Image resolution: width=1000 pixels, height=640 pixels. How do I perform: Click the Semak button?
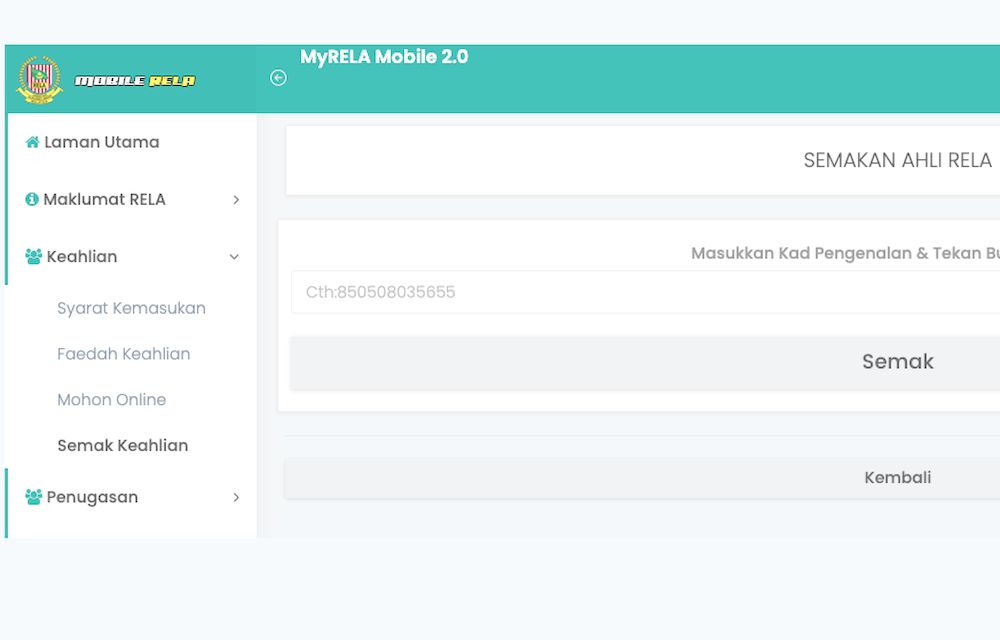(x=645, y=362)
